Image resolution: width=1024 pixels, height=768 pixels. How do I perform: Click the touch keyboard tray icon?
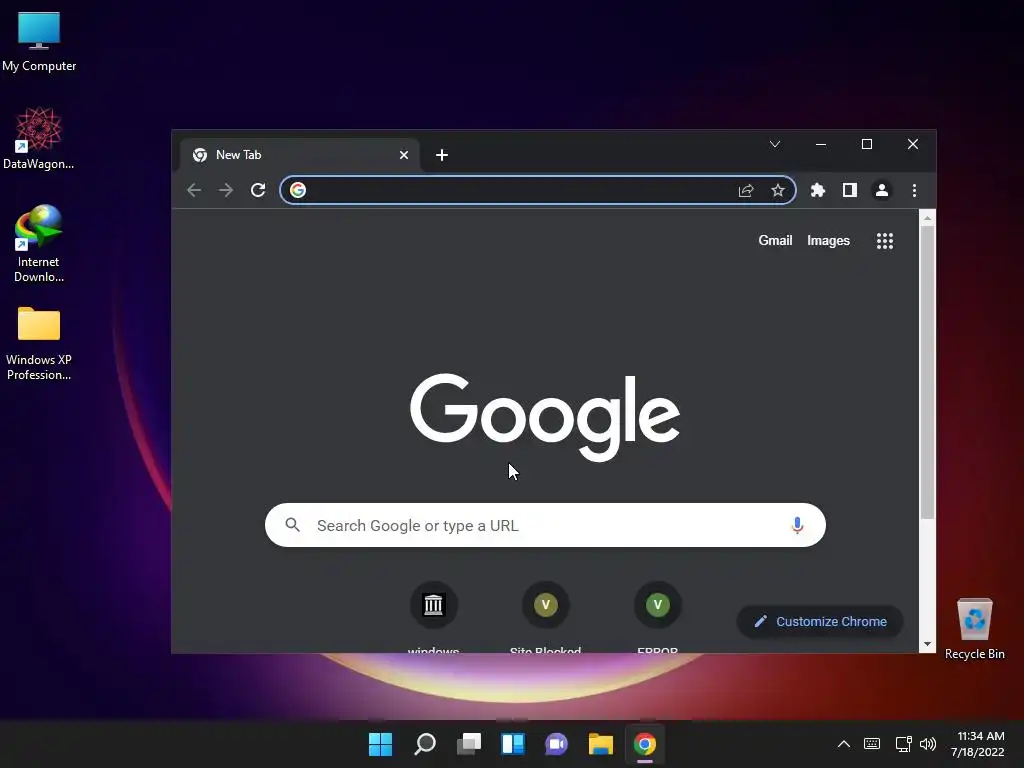coord(872,744)
